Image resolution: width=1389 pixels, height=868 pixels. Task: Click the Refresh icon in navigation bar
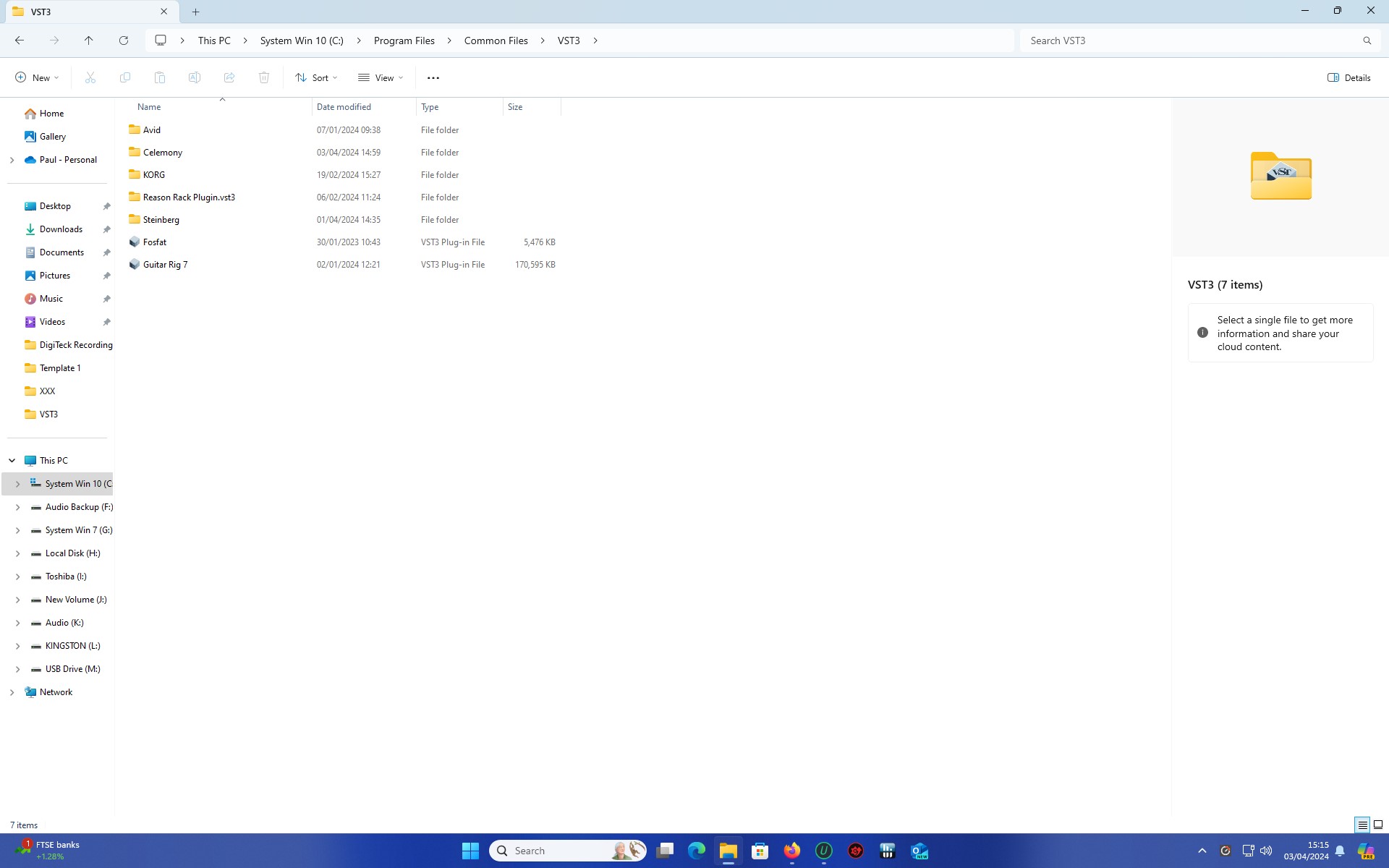pos(124,41)
